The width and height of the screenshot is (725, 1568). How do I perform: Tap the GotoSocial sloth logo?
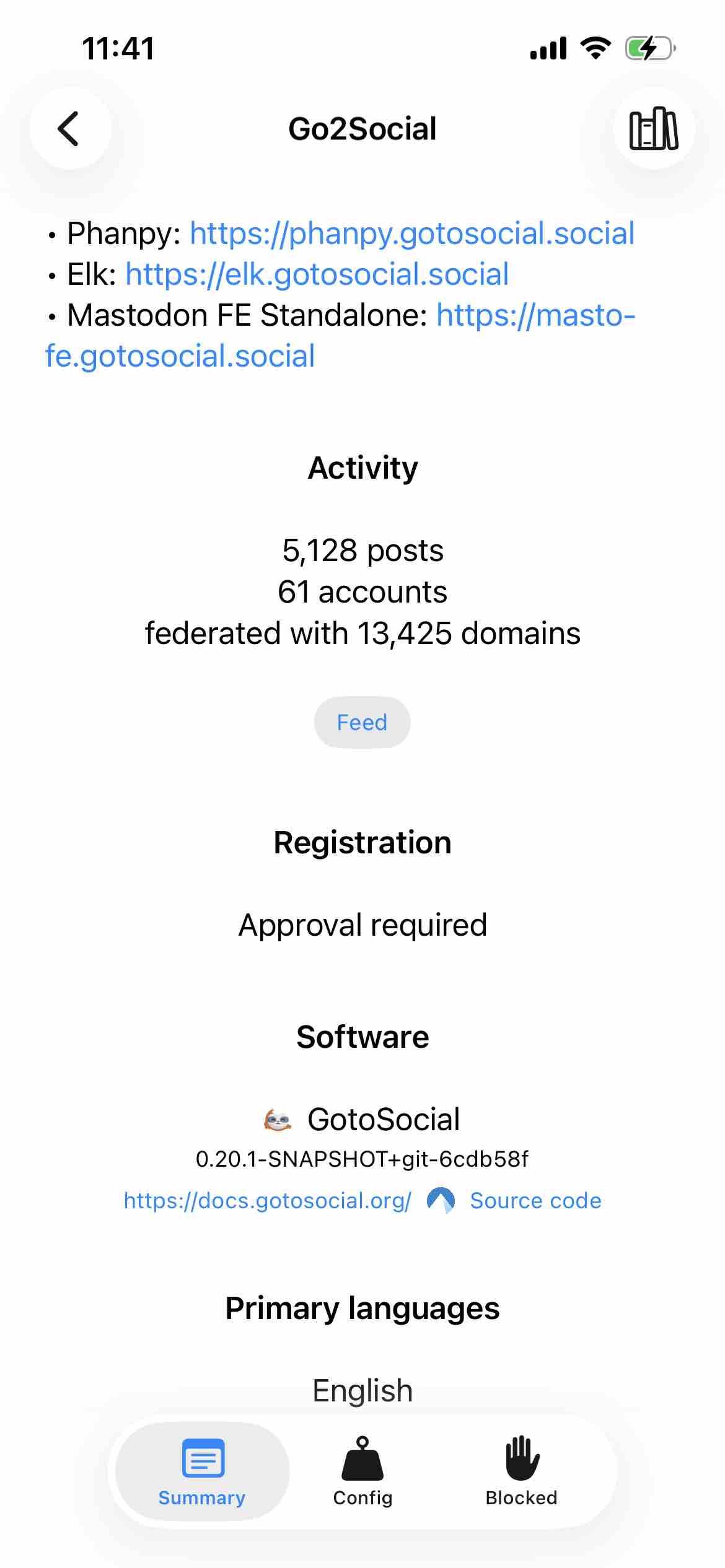[278, 1120]
